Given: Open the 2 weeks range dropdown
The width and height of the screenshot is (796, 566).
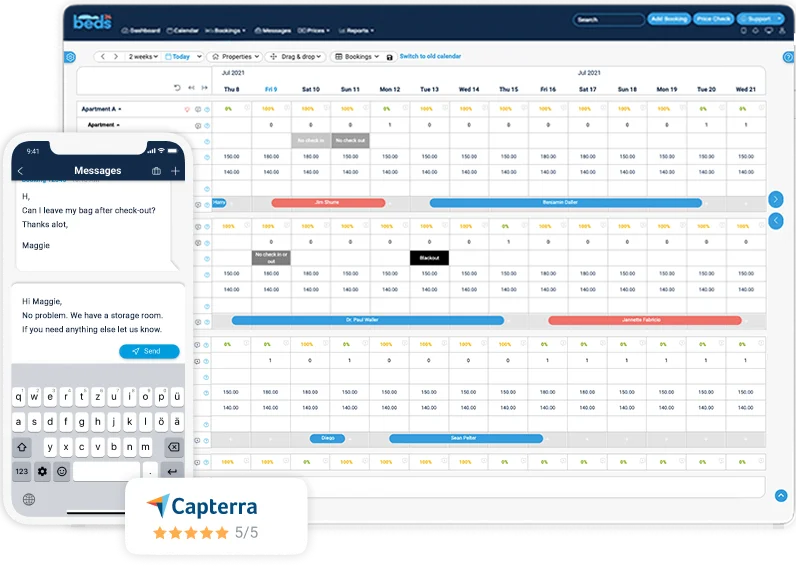Looking at the screenshot, I should [143, 57].
